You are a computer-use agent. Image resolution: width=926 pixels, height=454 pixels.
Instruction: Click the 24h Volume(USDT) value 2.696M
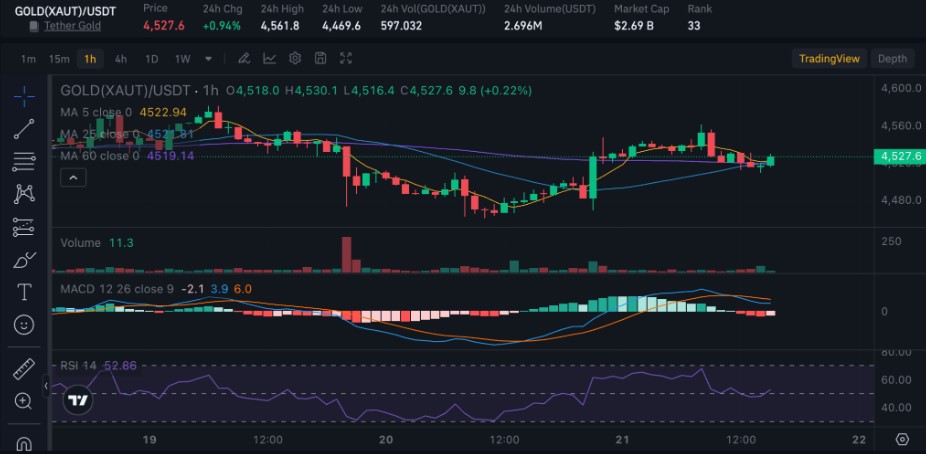coord(523,26)
